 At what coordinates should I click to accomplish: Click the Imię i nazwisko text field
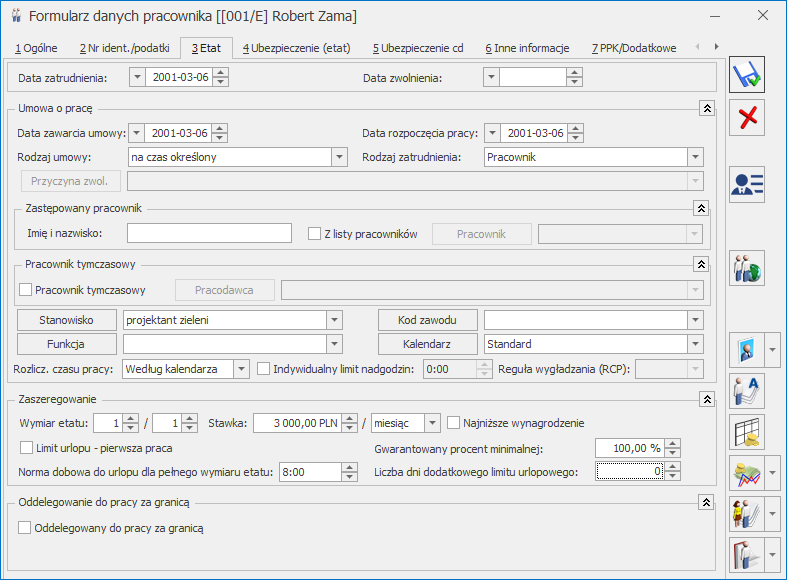pyautogui.click(x=209, y=233)
